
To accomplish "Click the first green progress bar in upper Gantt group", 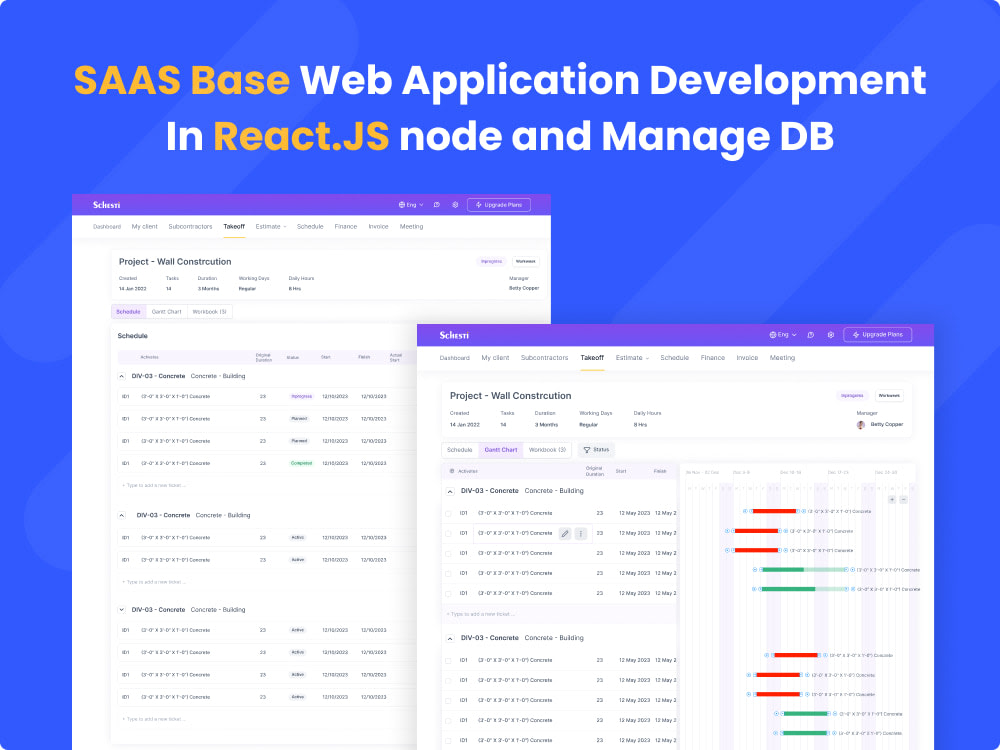I will click(x=804, y=570).
